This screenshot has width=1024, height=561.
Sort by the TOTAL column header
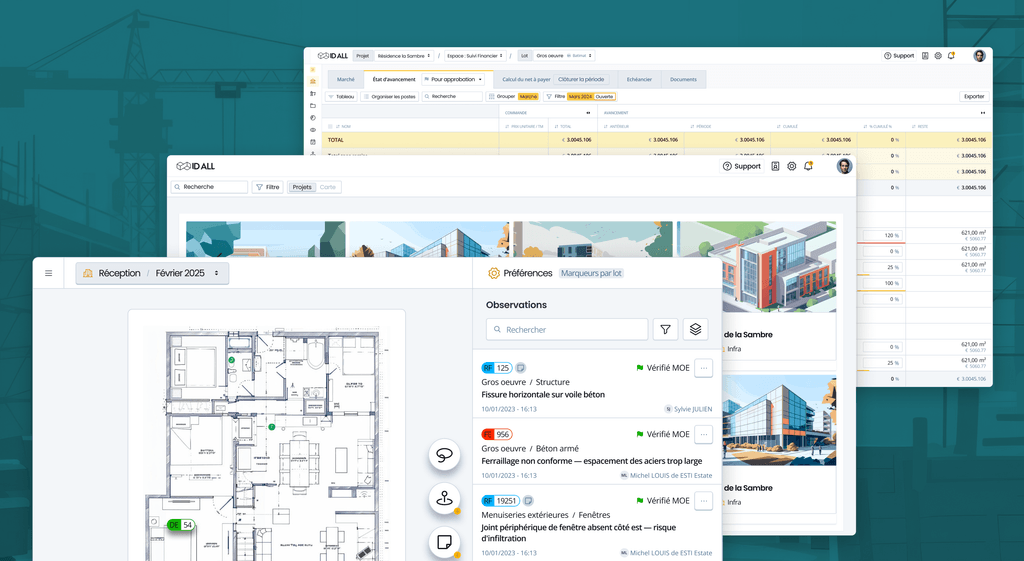(x=563, y=127)
